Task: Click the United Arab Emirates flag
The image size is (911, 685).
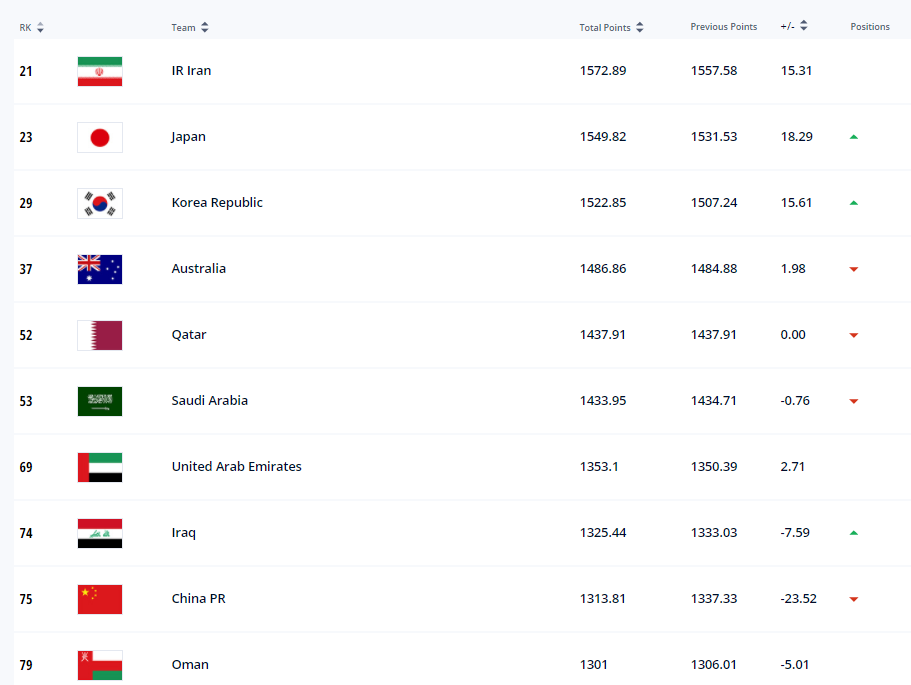Action: coord(100,467)
